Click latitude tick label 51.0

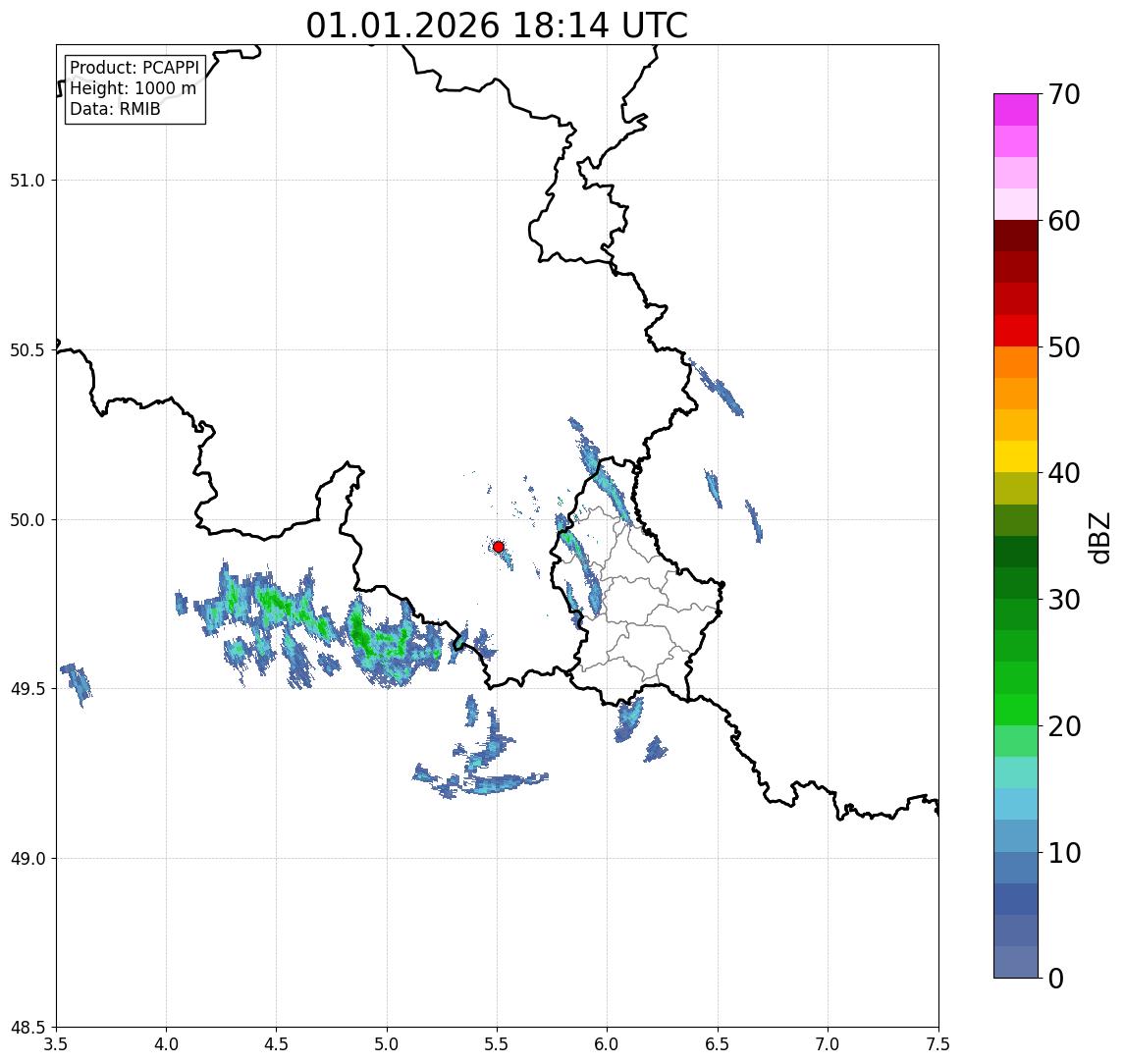coord(27,181)
